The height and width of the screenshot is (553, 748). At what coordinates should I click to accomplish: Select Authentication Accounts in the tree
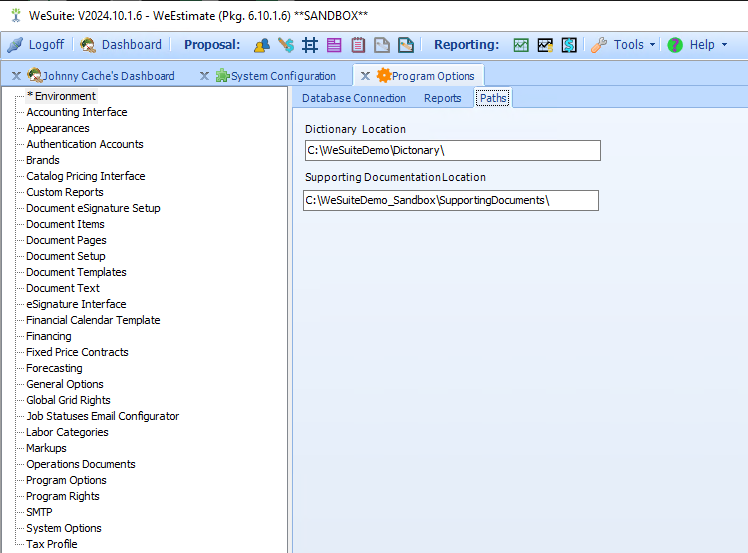point(85,144)
